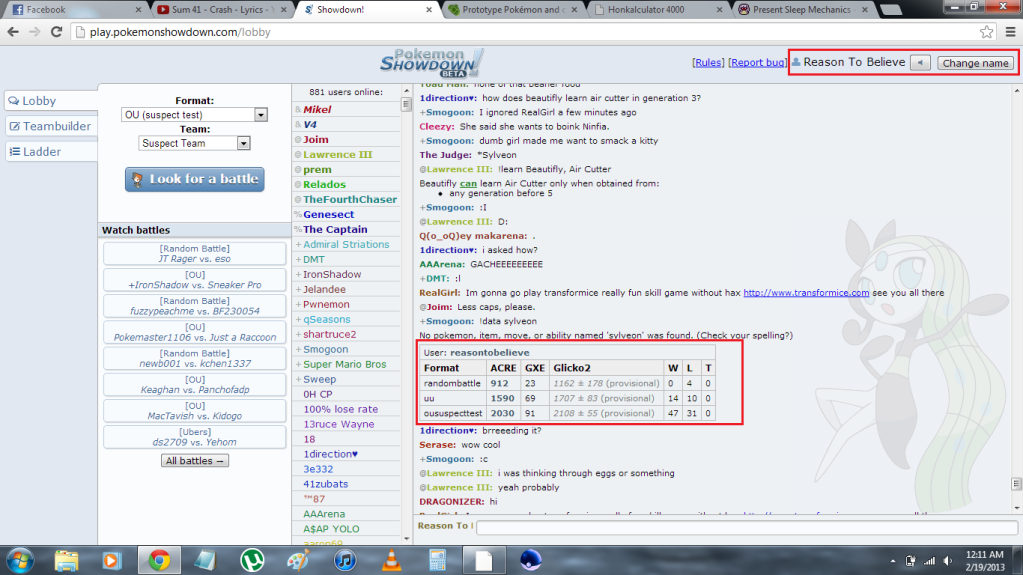Open Paint from taskbar

299,561
